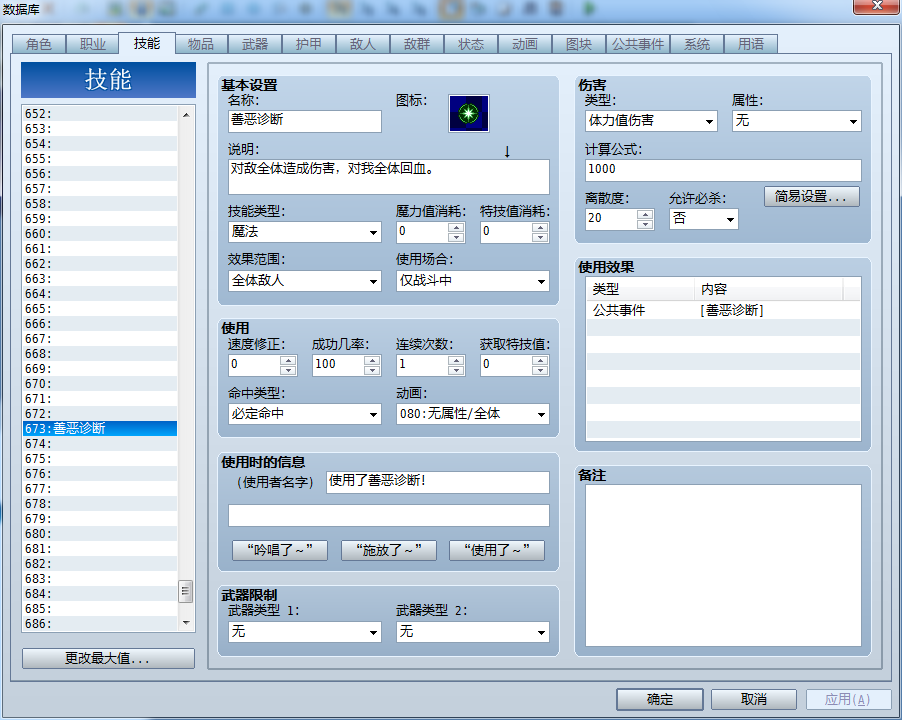Click the “吟唱了～” message button
902x720 pixels.
280,550
